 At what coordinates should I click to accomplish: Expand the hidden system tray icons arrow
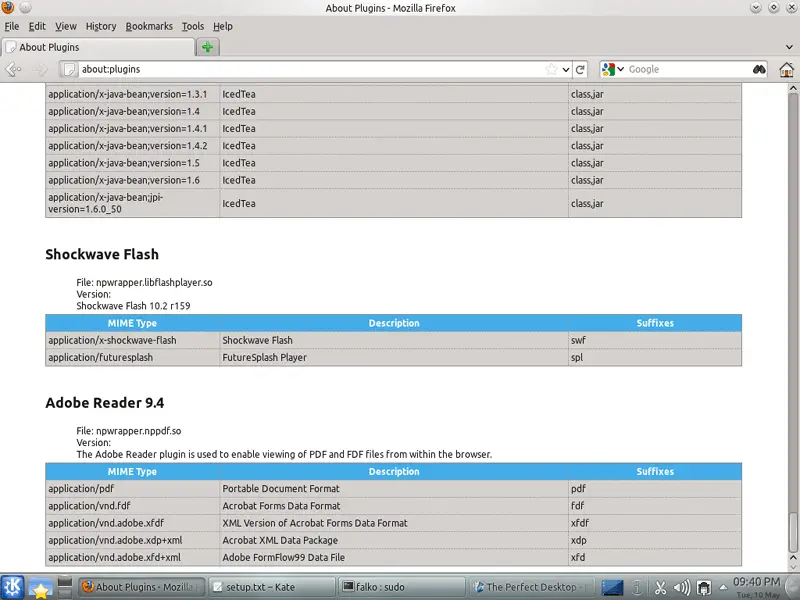point(723,588)
